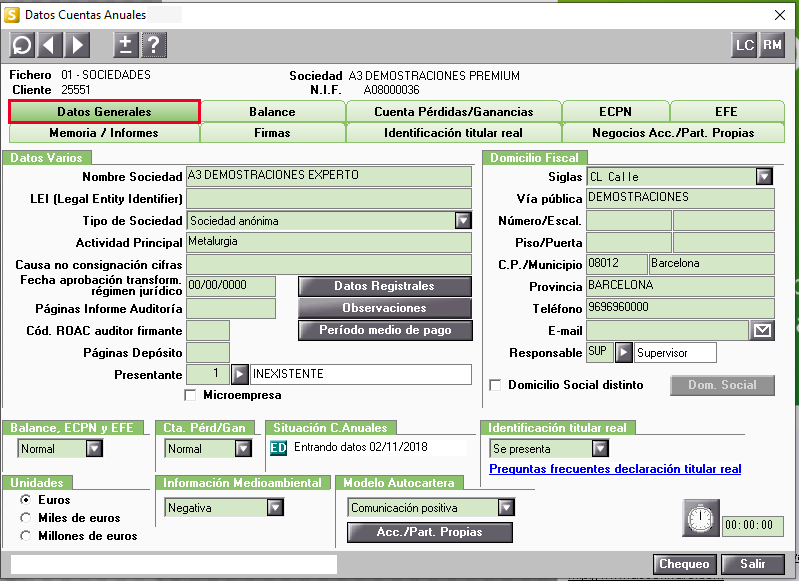The width and height of the screenshot is (799, 581).
Task: Click Teléfono field
Action: click(x=680, y=308)
